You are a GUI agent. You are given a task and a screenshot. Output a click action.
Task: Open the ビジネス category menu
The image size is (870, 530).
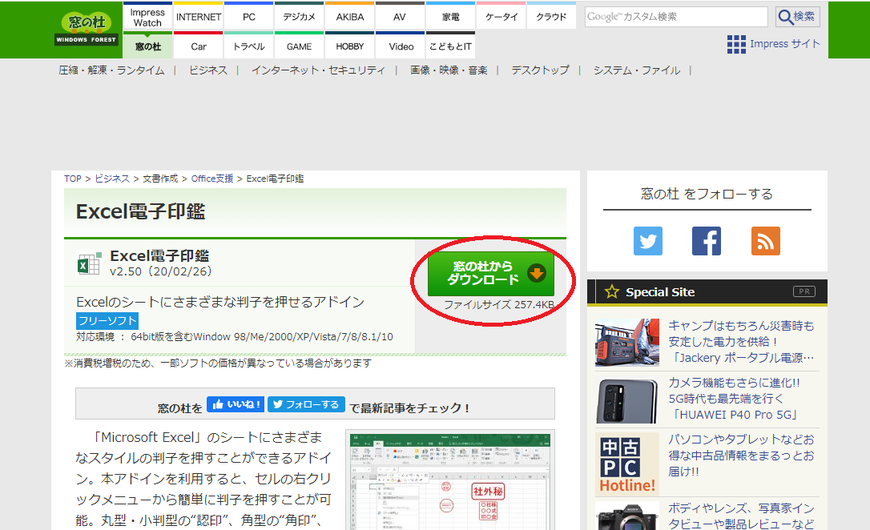tap(208, 70)
